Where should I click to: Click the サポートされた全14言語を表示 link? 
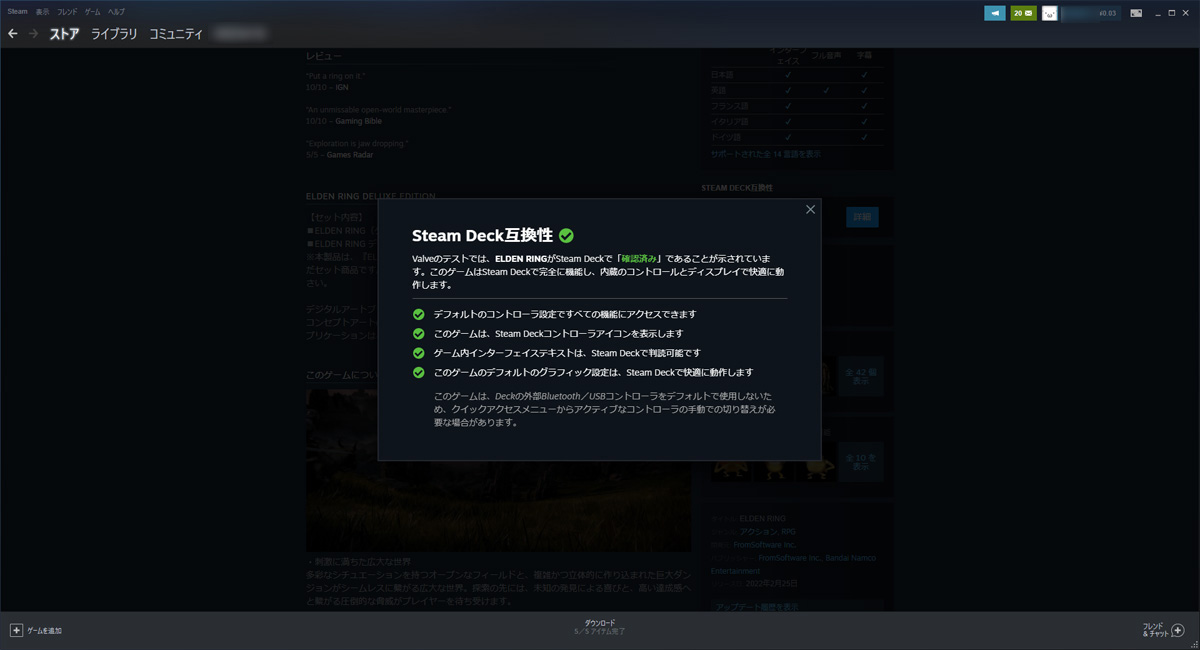[x=766, y=154]
